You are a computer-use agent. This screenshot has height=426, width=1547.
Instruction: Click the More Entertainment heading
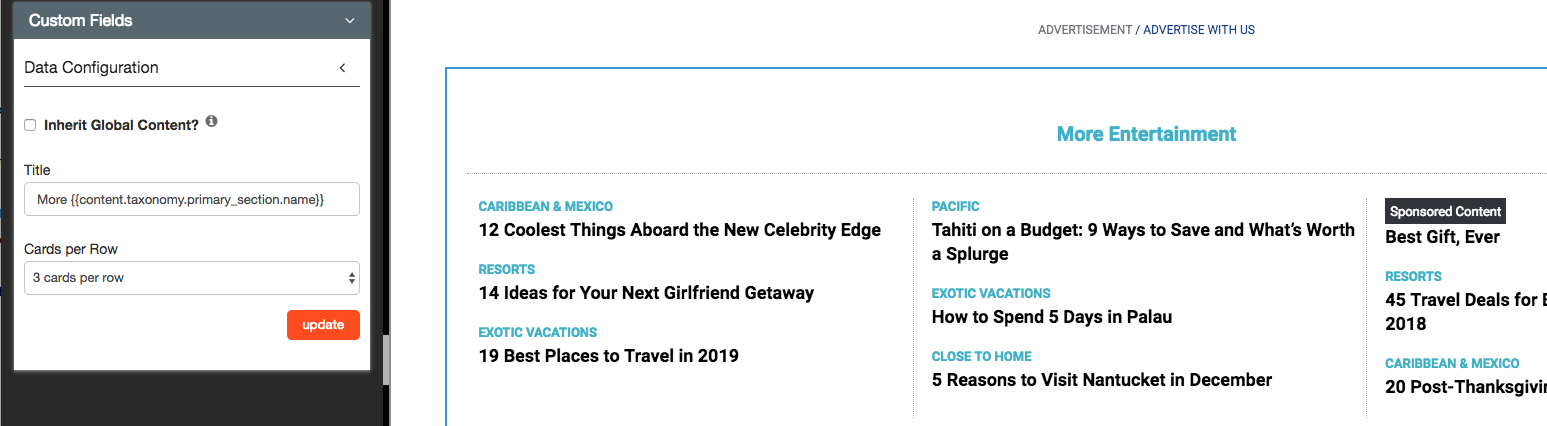coord(1146,134)
